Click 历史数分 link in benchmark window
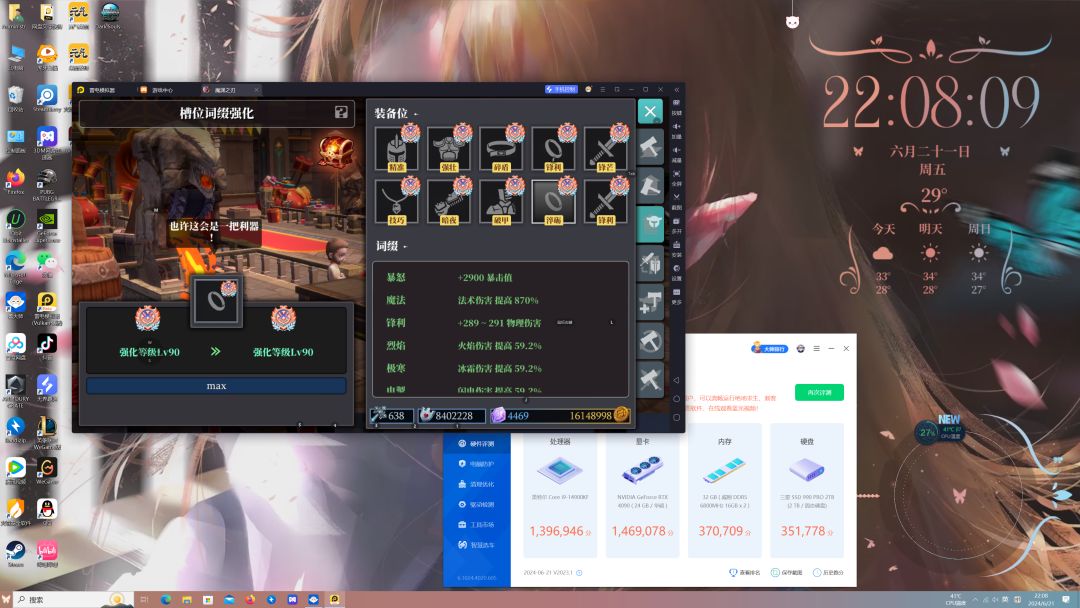 [x=828, y=572]
